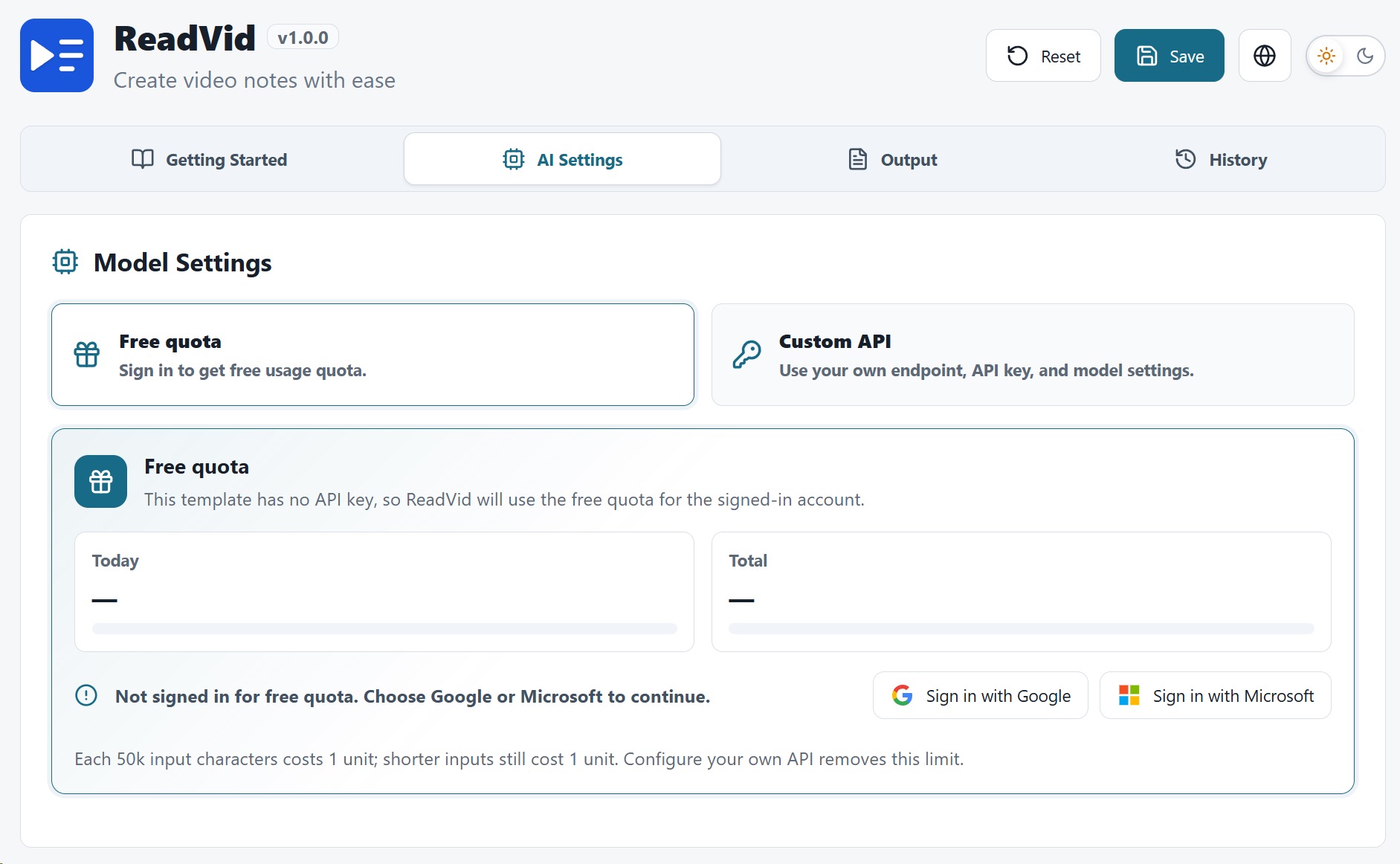The width and height of the screenshot is (1400, 864).
Task: Click the Save floppy disk icon
Action: 1147,56
